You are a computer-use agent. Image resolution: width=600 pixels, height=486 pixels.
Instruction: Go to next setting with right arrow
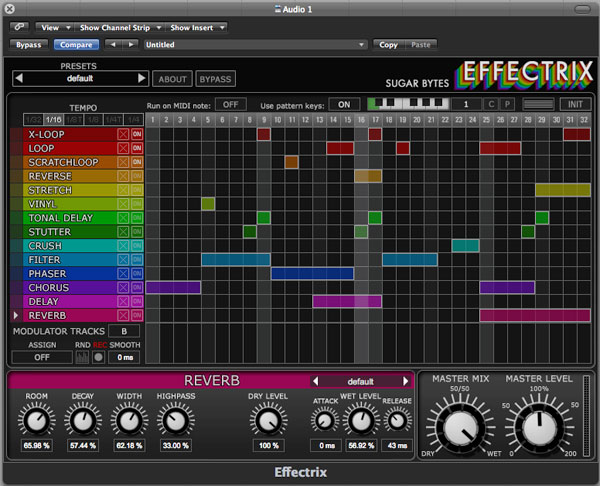tap(130, 44)
